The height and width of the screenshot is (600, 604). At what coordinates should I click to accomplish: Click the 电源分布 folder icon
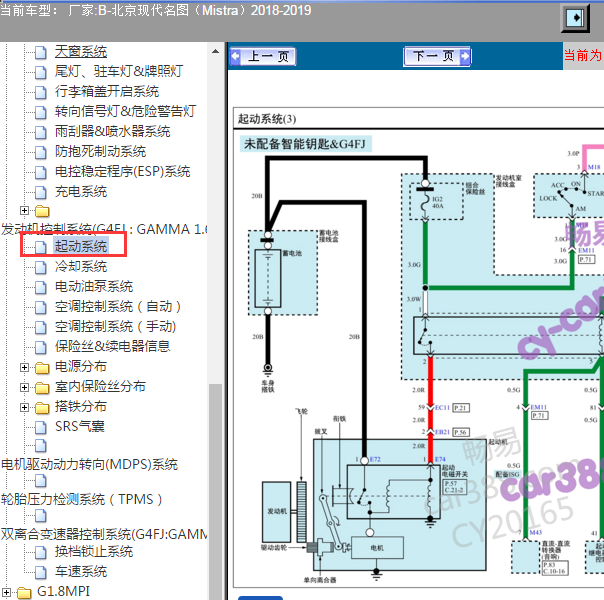(x=42, y=368)
